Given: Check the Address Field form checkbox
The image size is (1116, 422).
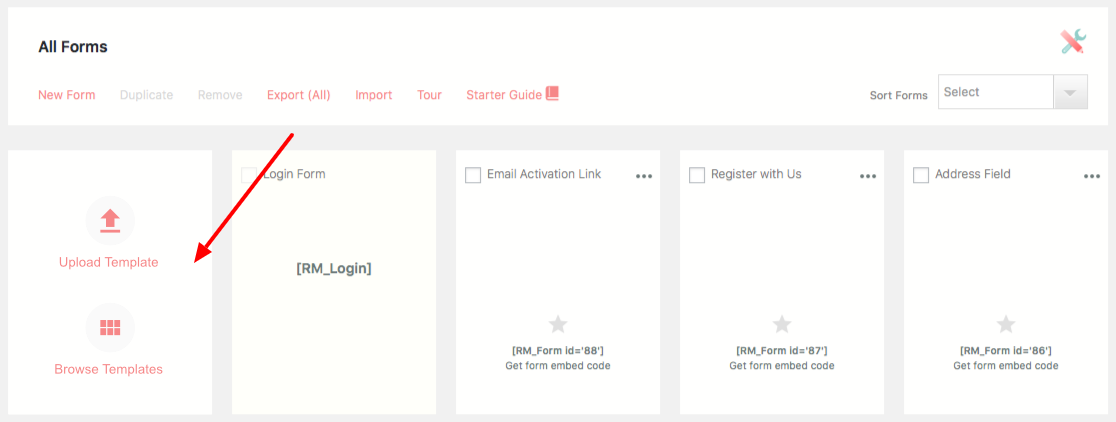Looking at the screenshot, I should [x=921, y=175].
